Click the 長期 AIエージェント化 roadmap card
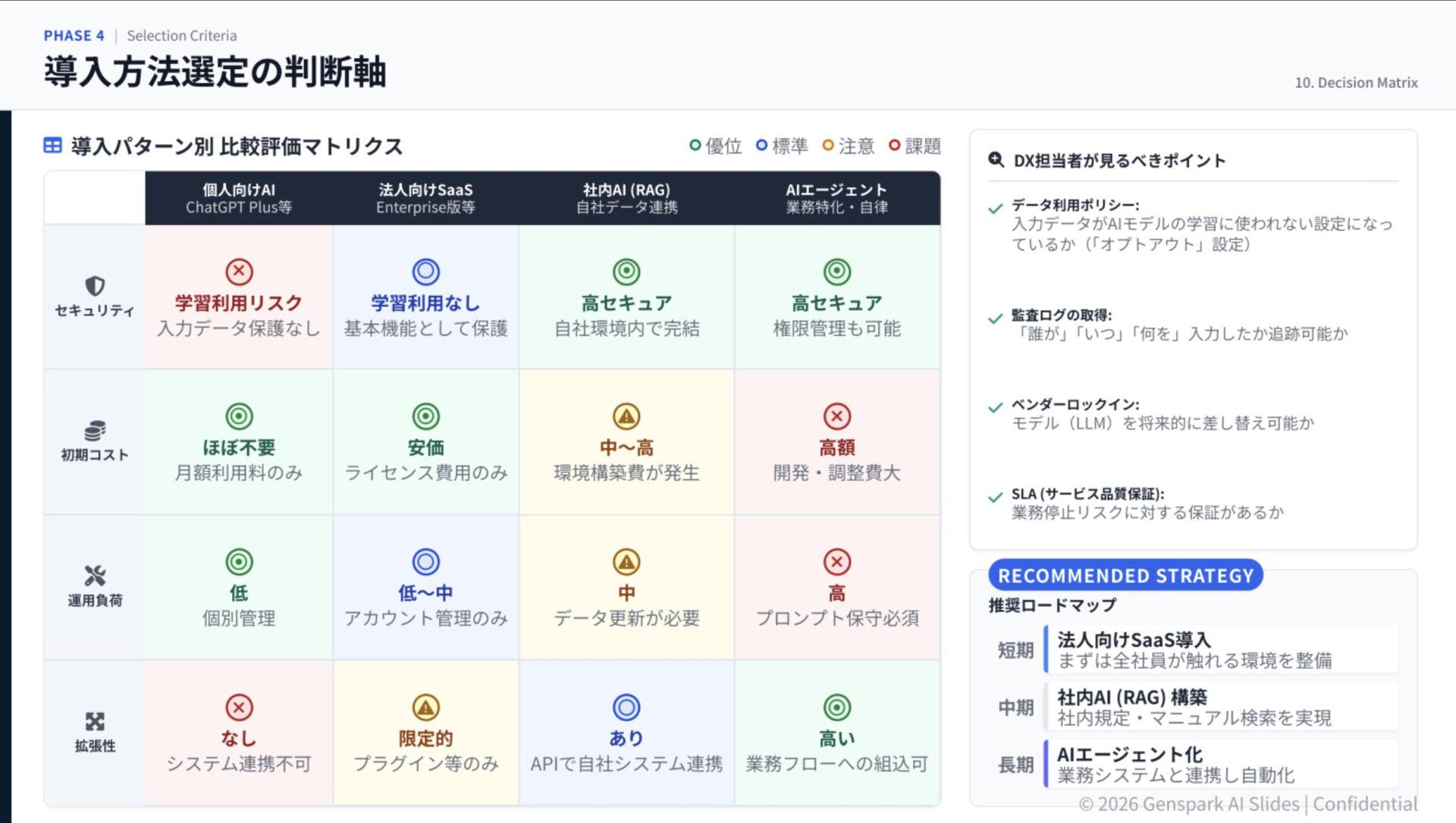 [x=1220, y=765]
